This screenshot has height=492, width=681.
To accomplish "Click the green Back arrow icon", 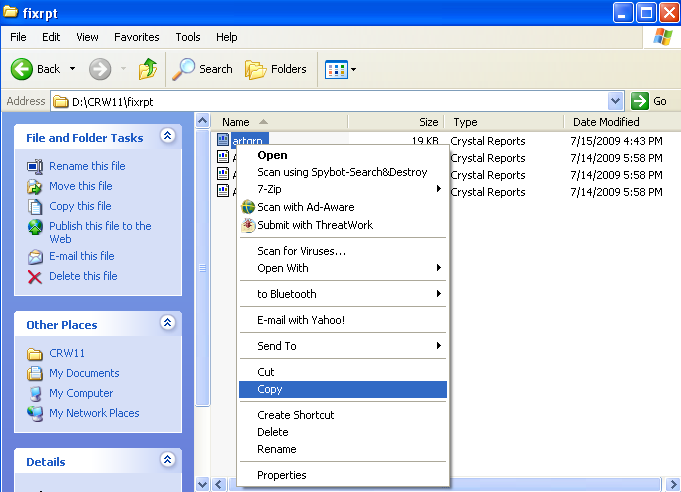I will point(22,69).
